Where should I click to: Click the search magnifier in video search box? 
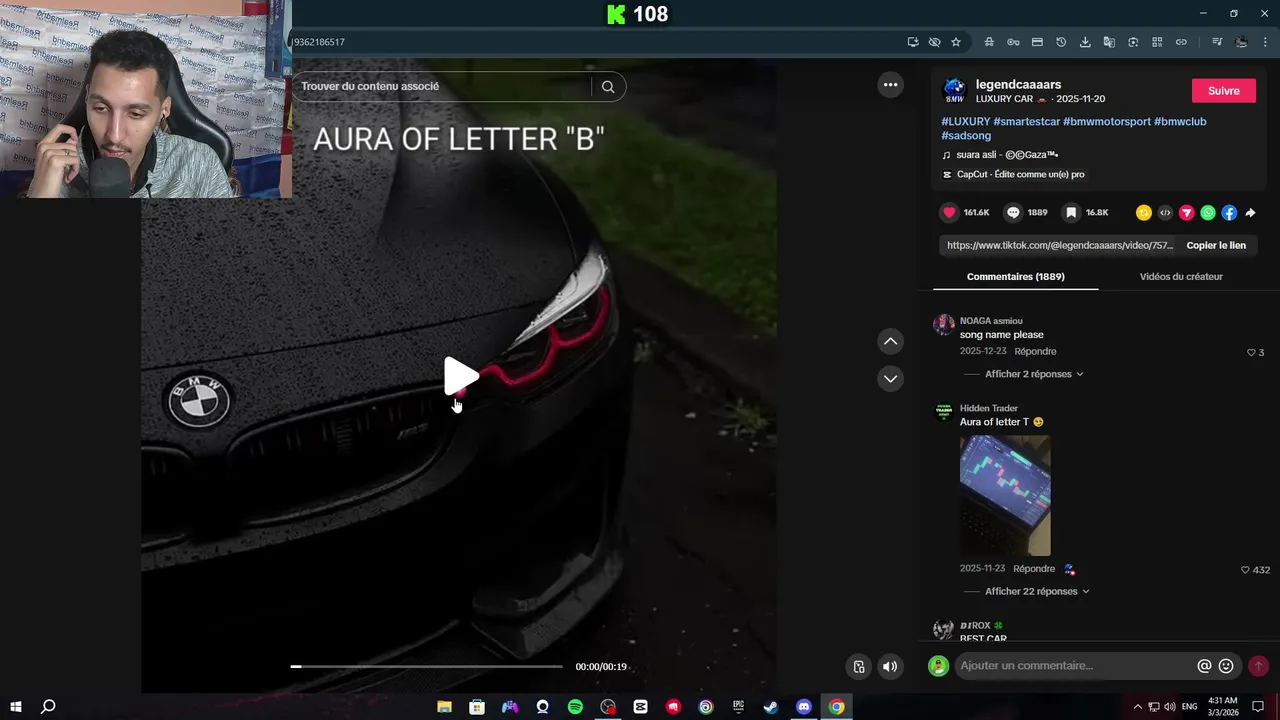(608, 86)
